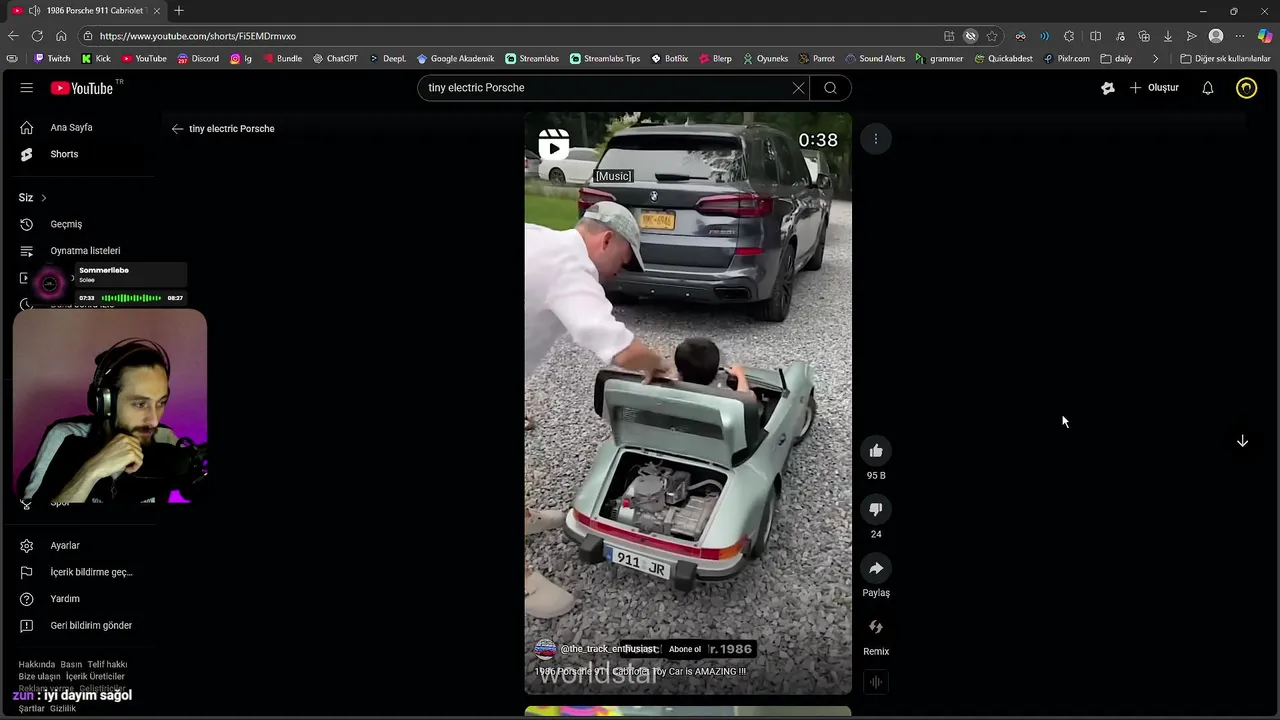Open Ana Sayfa in the sidebar
The width and height of the screenshot is (1280, 720).
click(71, 128)
